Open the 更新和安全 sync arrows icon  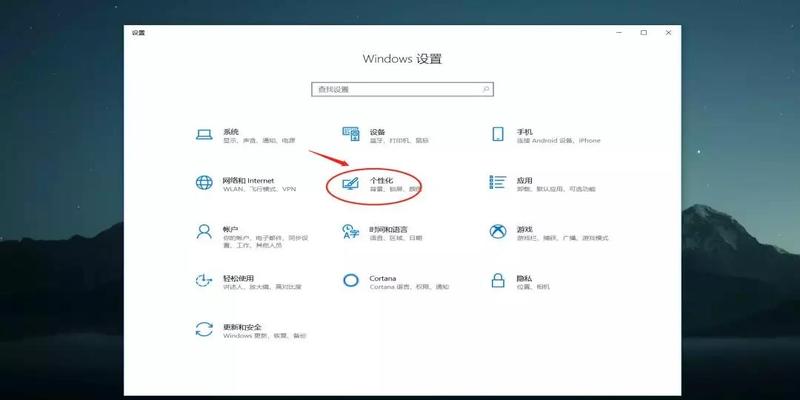pos(204,329)
